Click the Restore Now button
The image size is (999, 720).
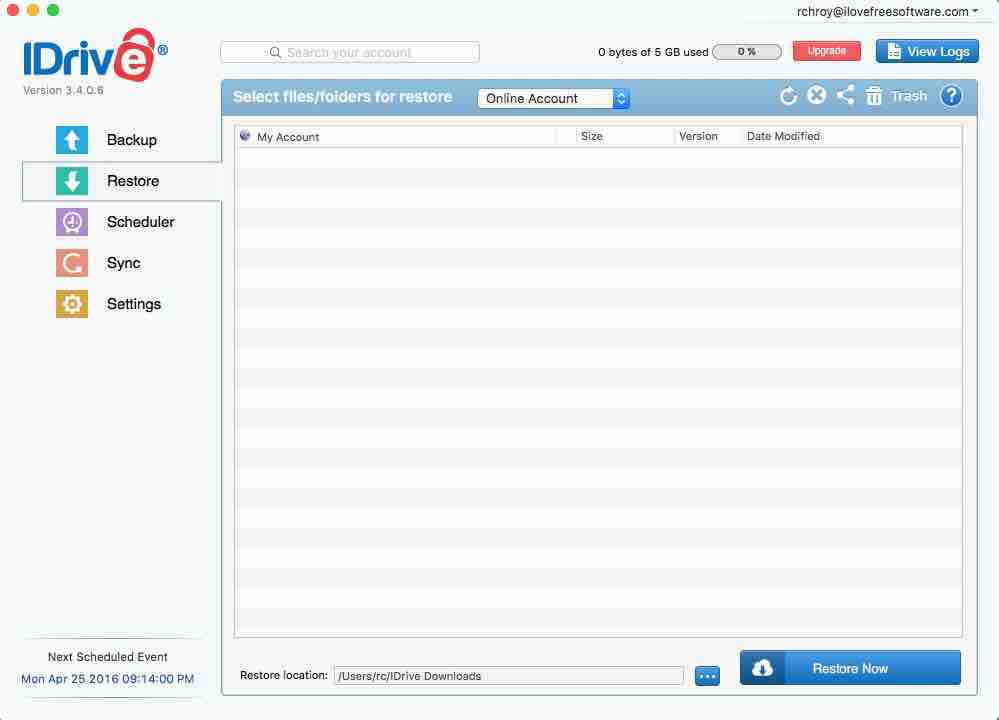pyautogui.click(x=851, y=668)
